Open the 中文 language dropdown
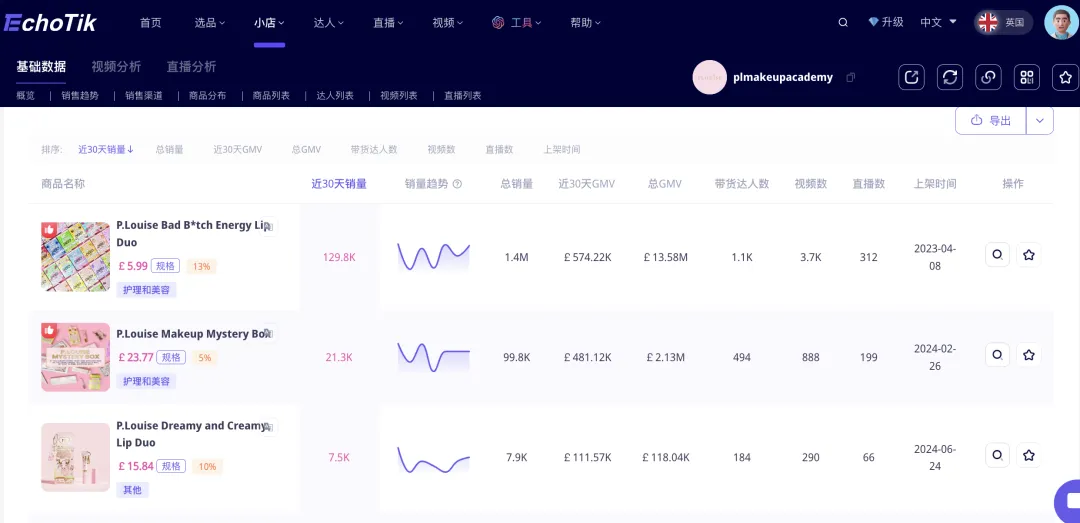 938,22
